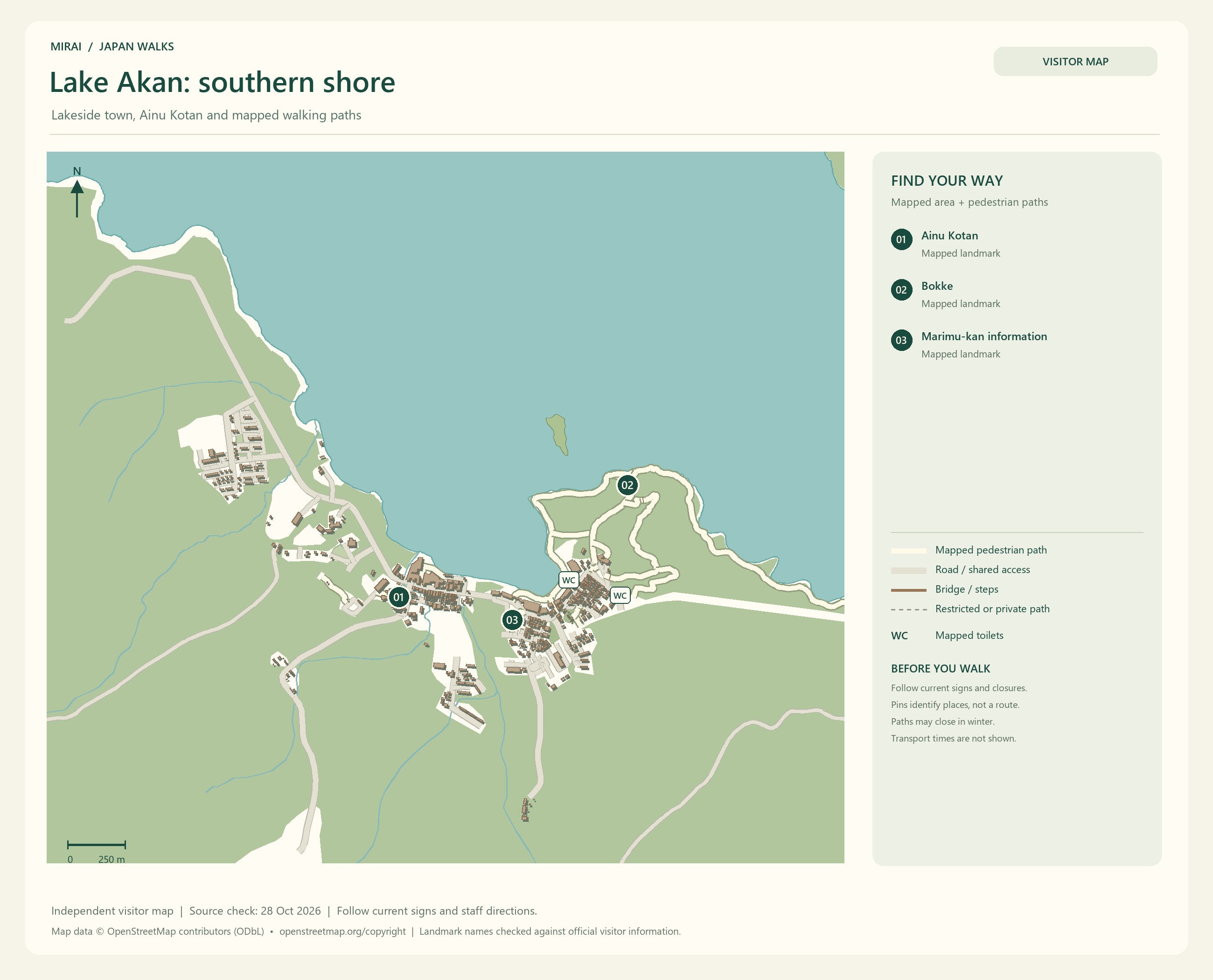Click the Mapped pedestrian path swatch

(x=908, y=551)
